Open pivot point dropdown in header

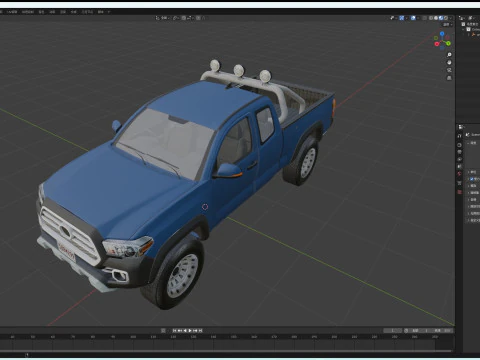(x=176, y=18)
